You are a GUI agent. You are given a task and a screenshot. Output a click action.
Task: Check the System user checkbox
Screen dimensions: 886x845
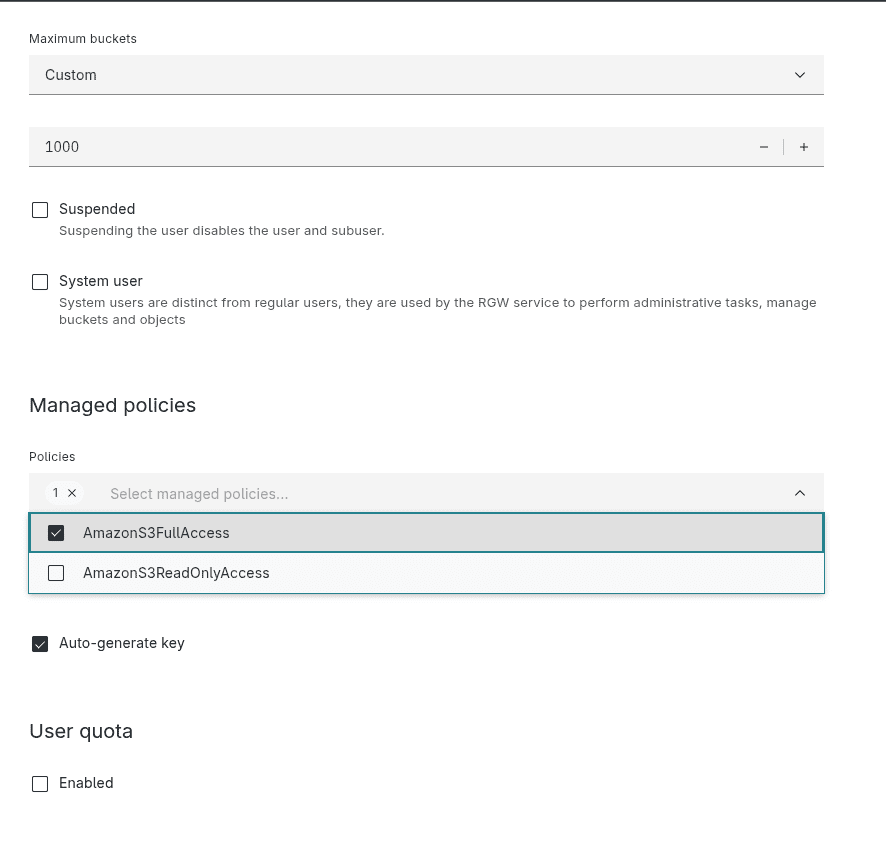40,281
